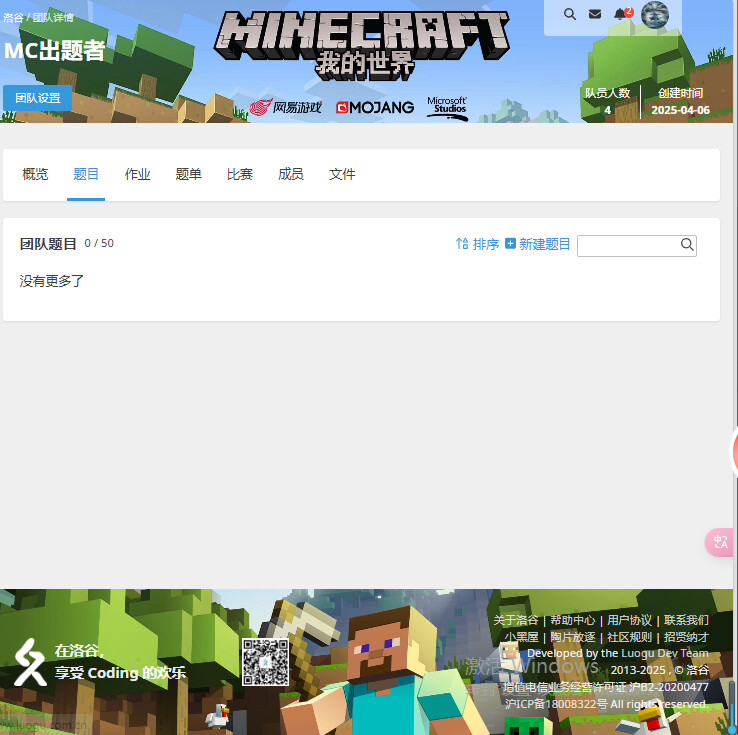Click the 队员人数 label
This screenshot has height=735, width=738.
(607, 93)
